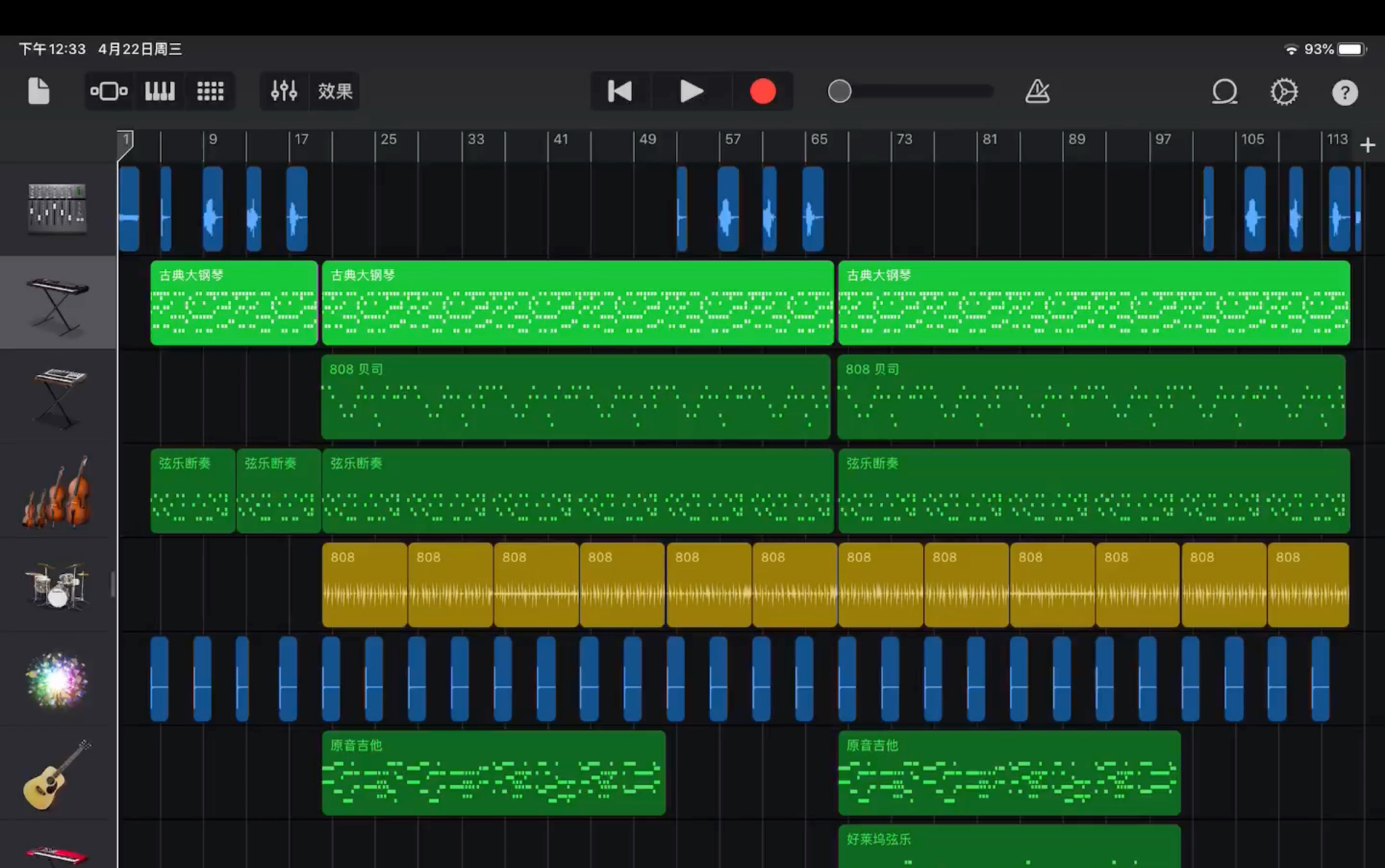1385x868 pixels.
Task: Select the first short 弦乐断奏 region
Action: [192, 491]
